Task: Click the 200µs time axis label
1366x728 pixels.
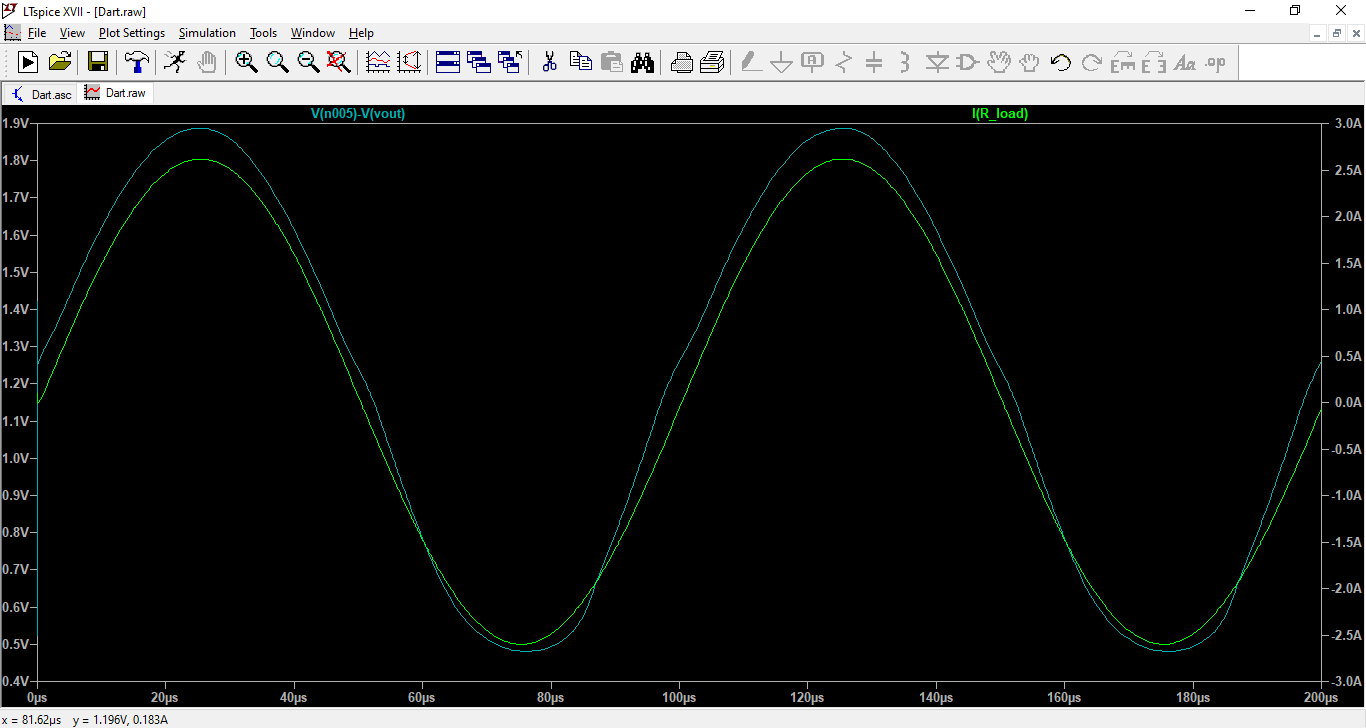Action: point(1321,697)
